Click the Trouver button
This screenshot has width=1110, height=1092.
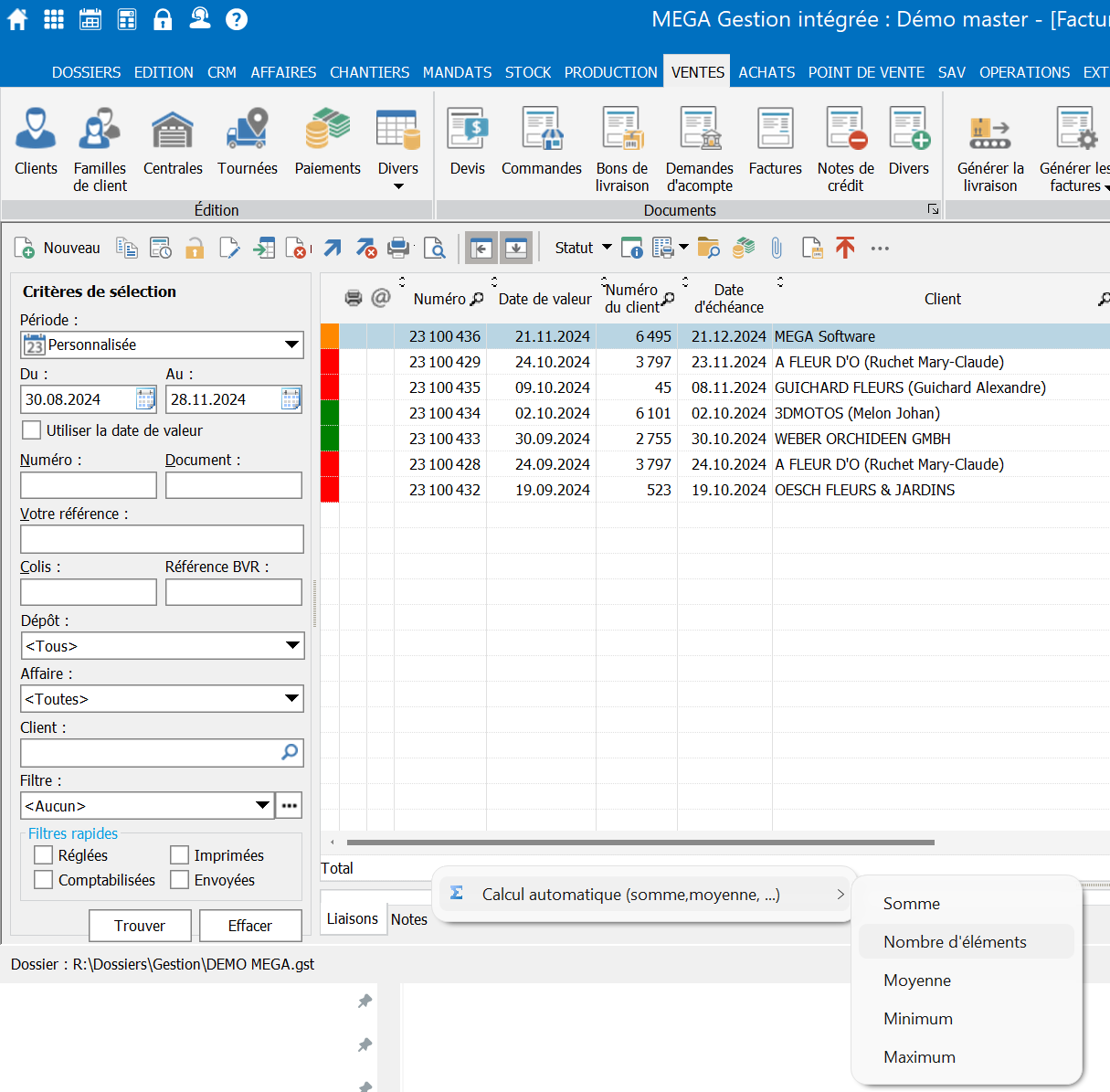pyautogui.click(x=140, y=926)
